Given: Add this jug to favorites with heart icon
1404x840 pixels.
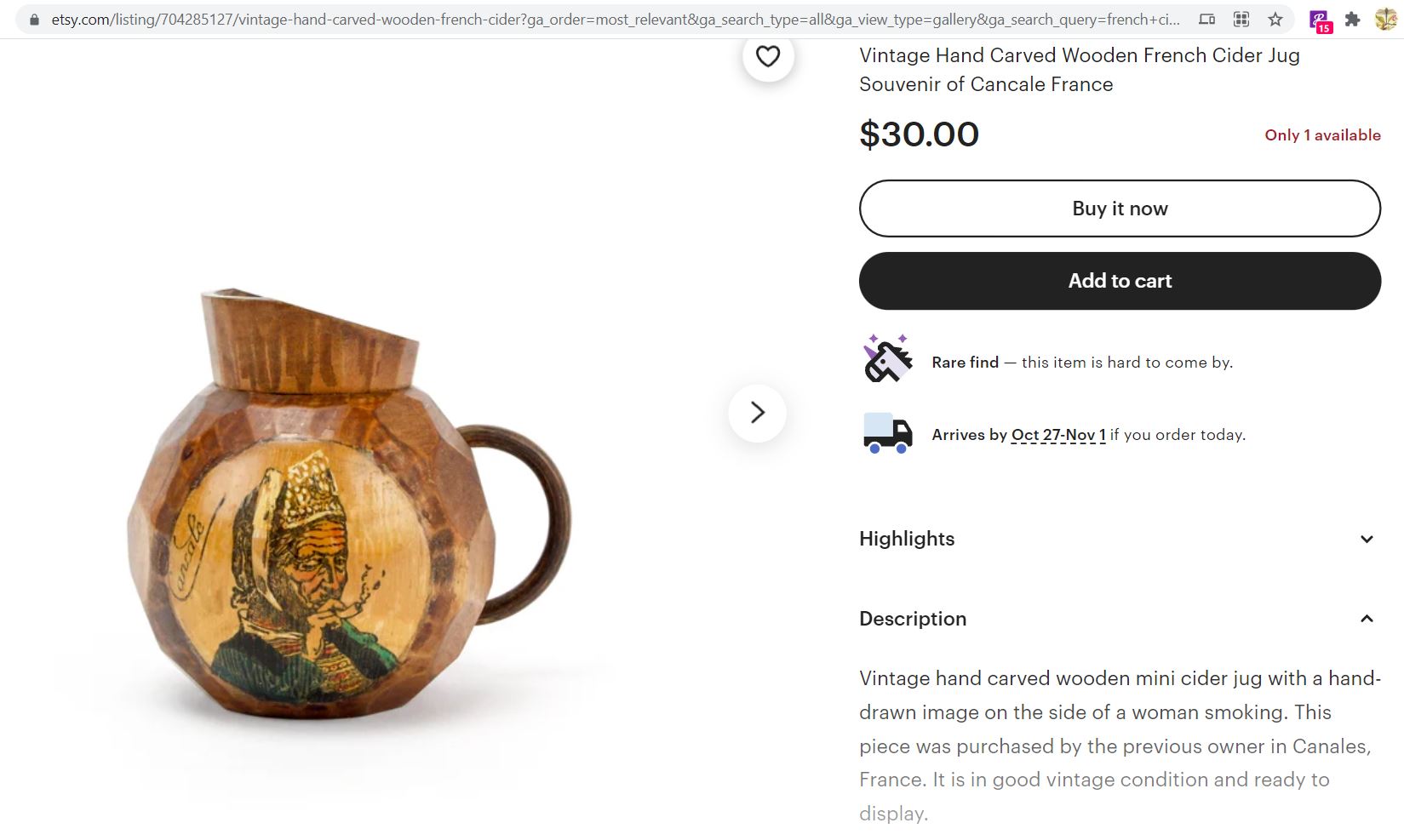Looking at the screenshot, I should pyautogui.click(x=768, y=56).
